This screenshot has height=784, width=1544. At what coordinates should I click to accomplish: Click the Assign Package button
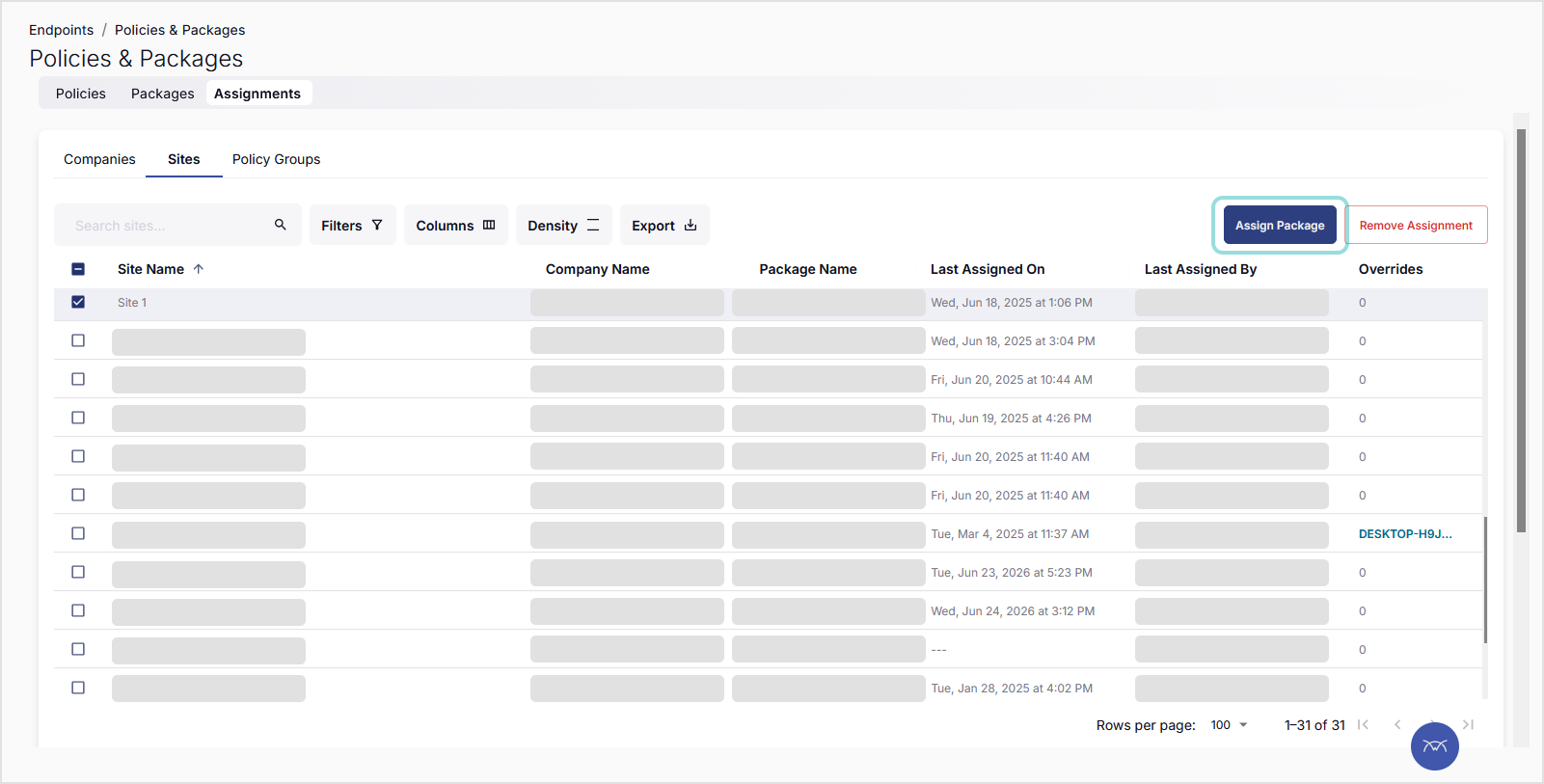coord(1280,225)
